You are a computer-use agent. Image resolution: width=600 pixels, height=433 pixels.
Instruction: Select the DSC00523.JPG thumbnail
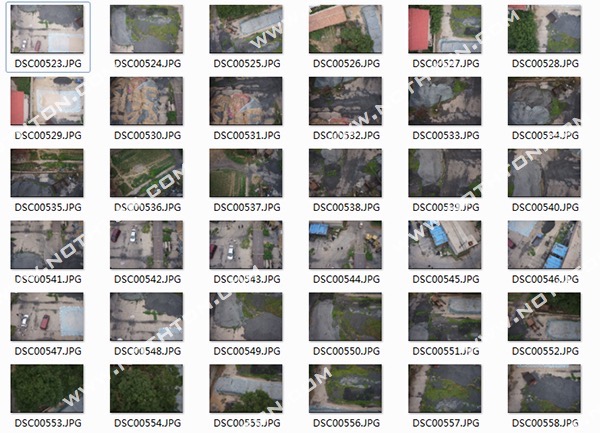click(47, 29)
